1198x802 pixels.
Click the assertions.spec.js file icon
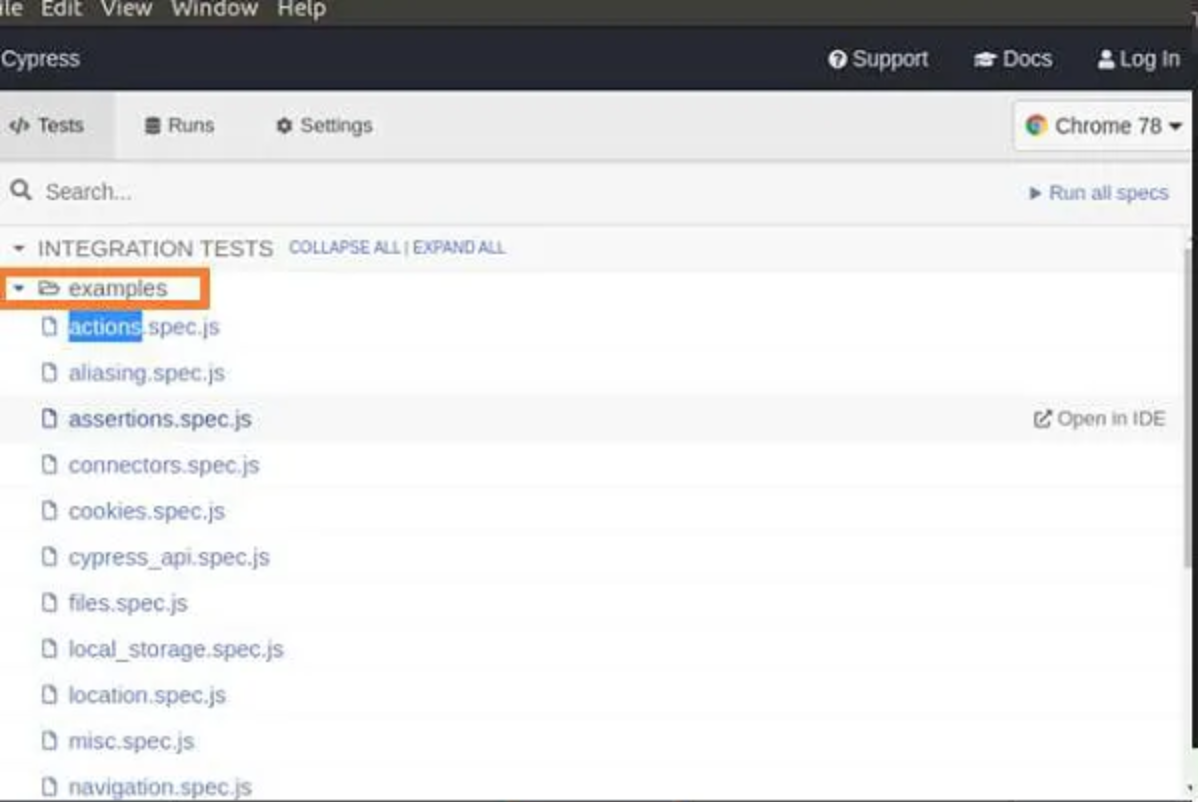pyautogui.click(x=49, y=419)
